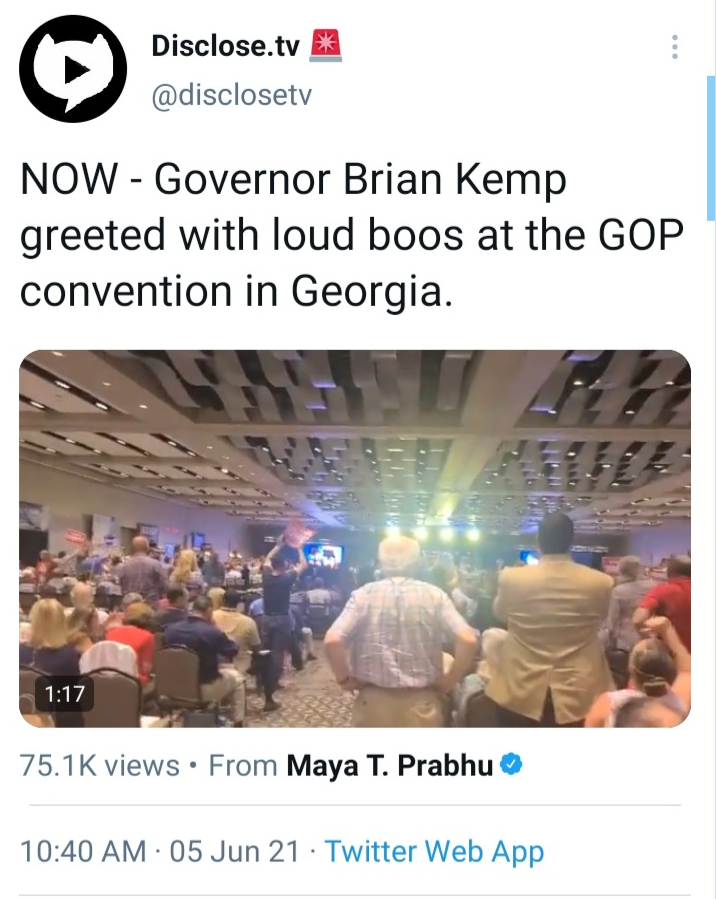The width and height of the screenshot is (716, 899).
Task: Click the @disclosetv handle
Action: tap(232, 95)
